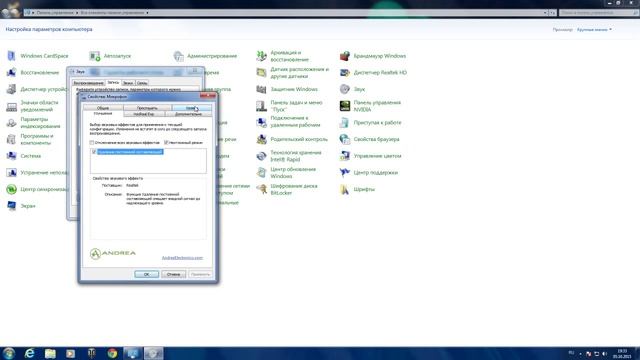Open Windows CardSpace item

pos(38,56)
